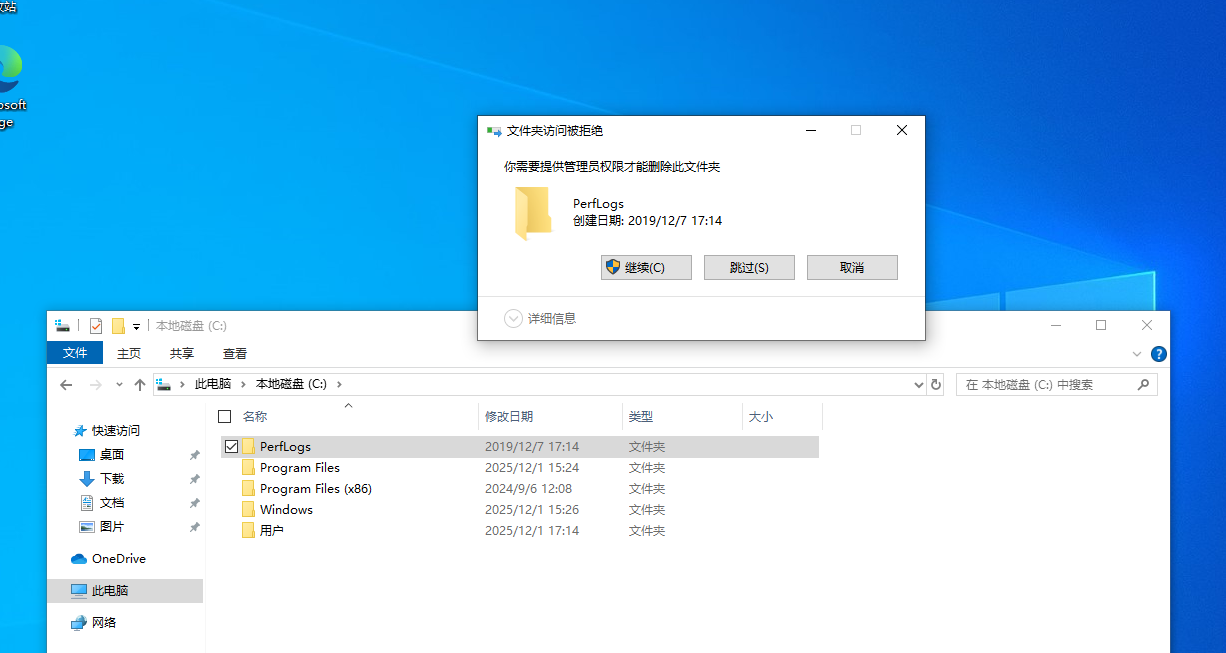Viewport: 1226px width, 653px height.
Task: Open the quick access toolbar customize dropdown
Action: pyautogui.click(x=136, y=326)
